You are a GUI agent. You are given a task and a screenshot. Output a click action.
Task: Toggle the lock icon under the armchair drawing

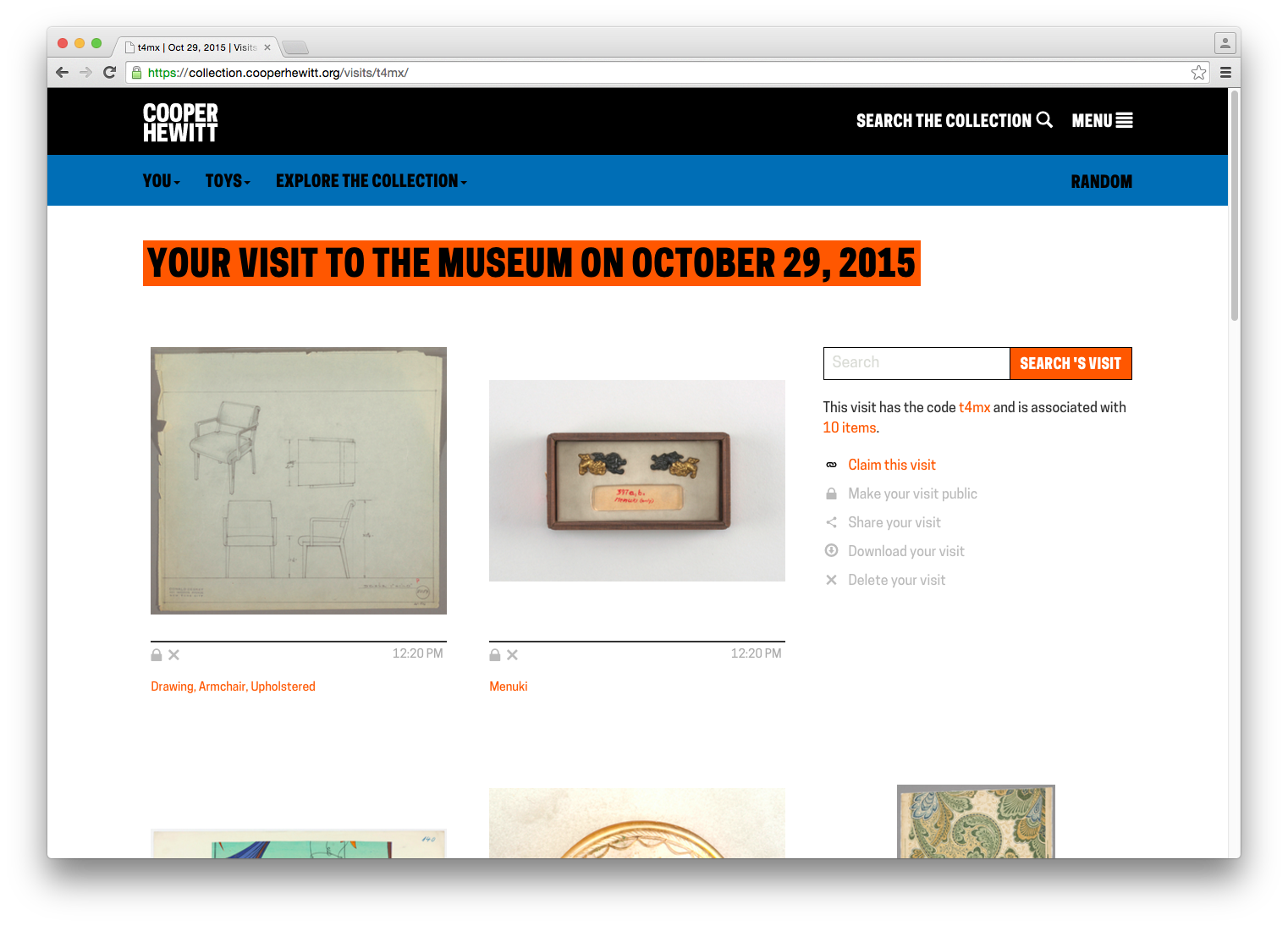[x=157, y=654]
